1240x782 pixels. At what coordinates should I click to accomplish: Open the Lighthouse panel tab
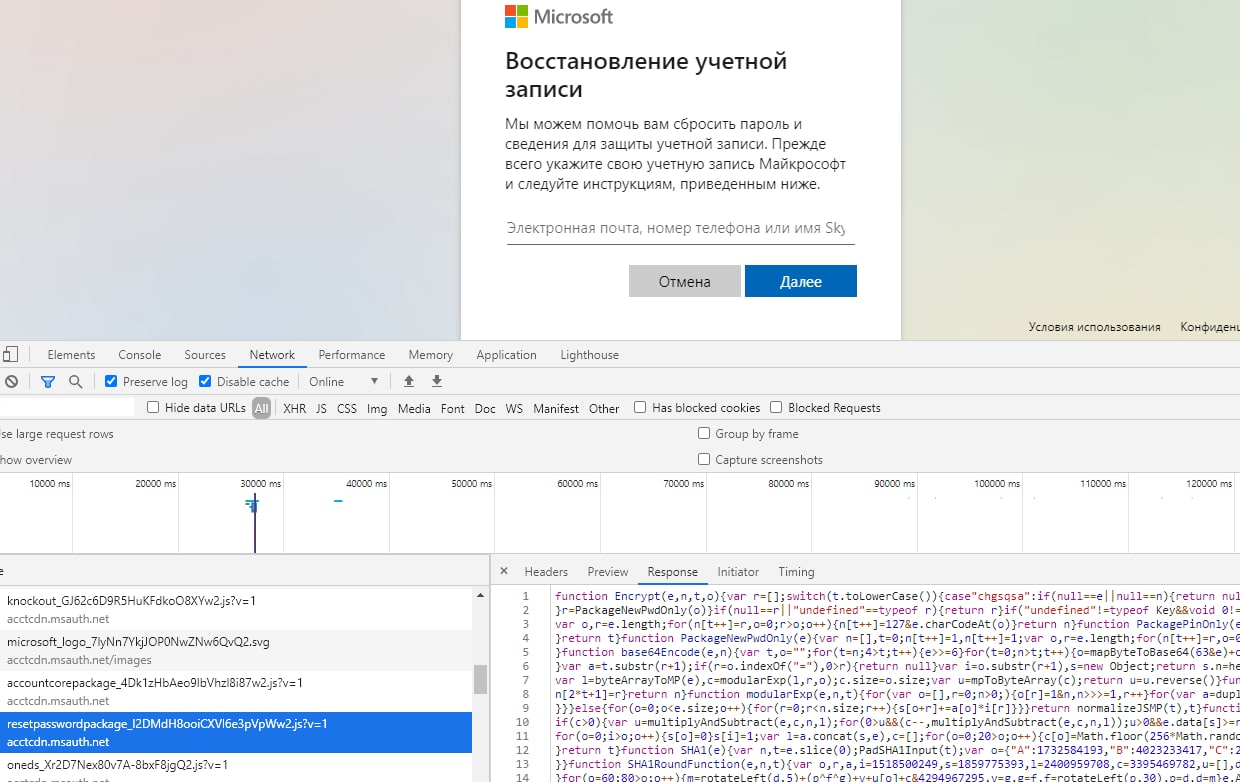(x=590, y=354)
